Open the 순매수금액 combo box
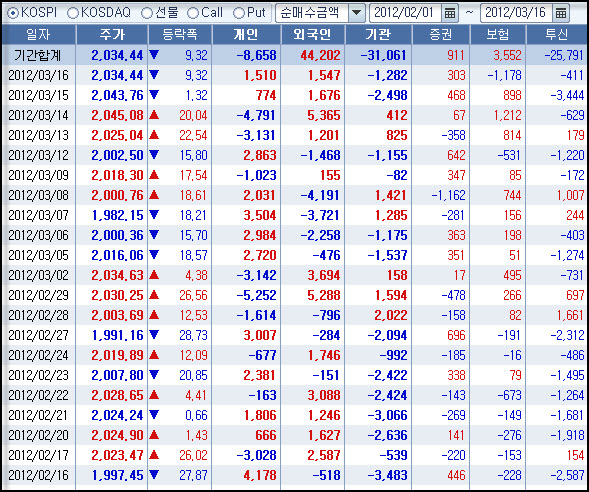Viewport: 589px width, 492px height. click(320, 13)
